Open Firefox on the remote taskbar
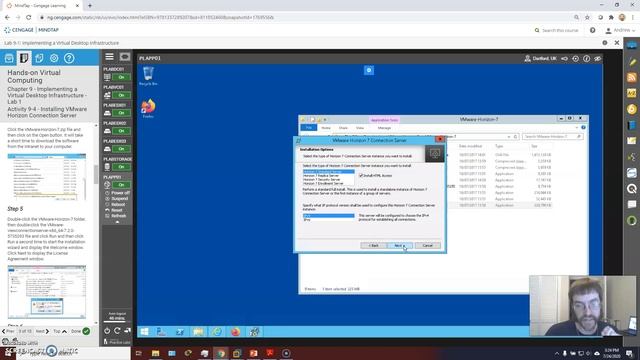The width and height of the screenshot is (640, 360). click(x=236, y=331)
